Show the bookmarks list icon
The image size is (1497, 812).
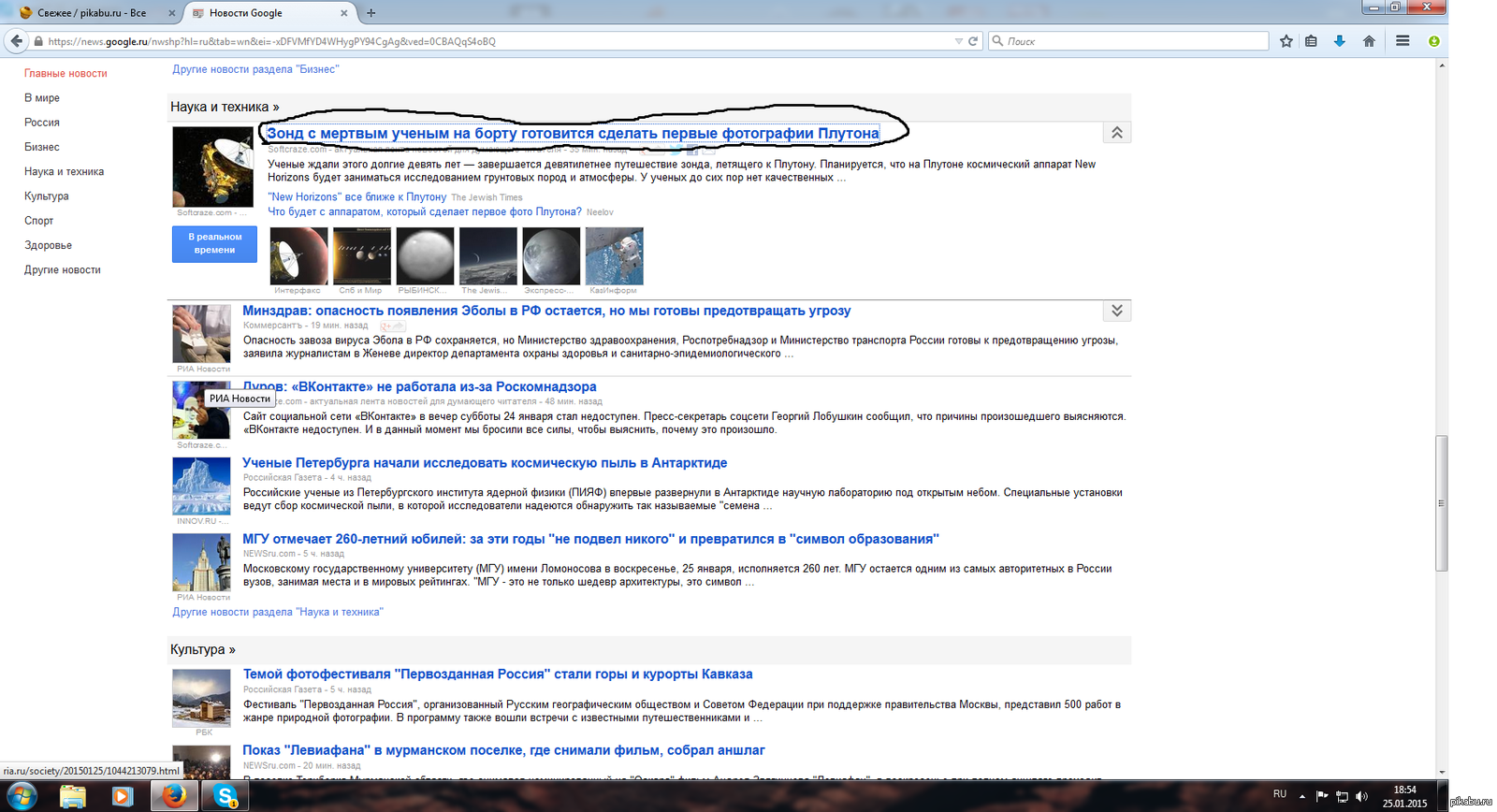(x=1311, y=41)
